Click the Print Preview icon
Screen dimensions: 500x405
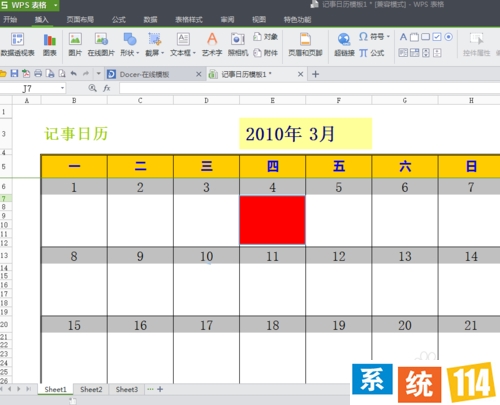[62, 74]
